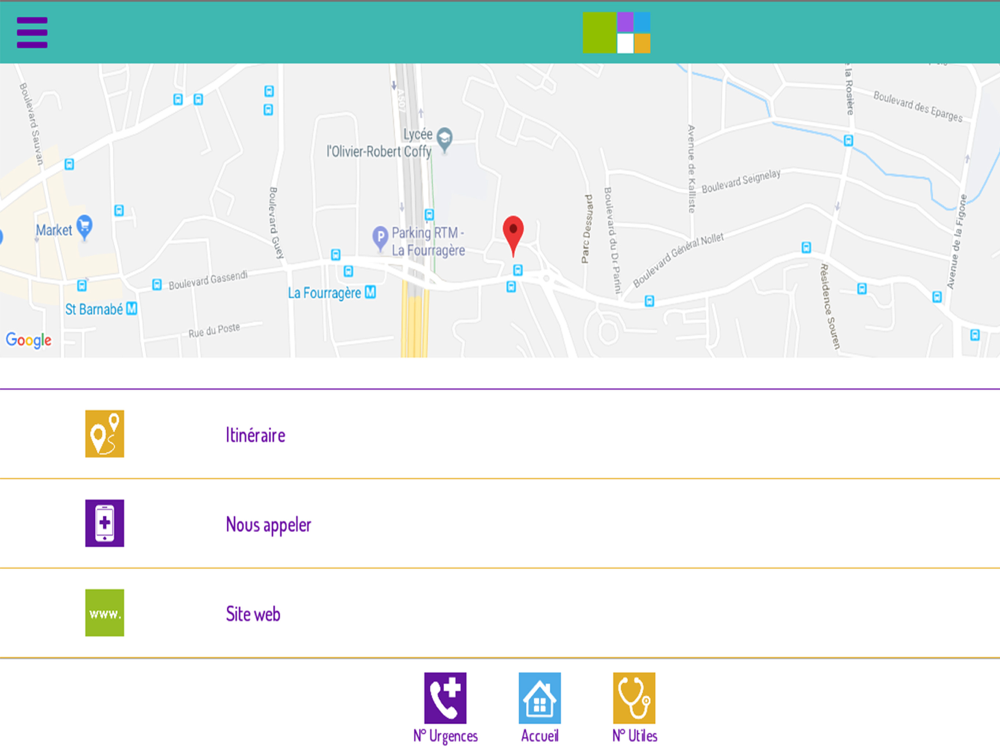The height and width of the screenshot is (750, 1000).
Task: Tap the Parking RTM La Fourragère marker
Action: click(380, 238)
